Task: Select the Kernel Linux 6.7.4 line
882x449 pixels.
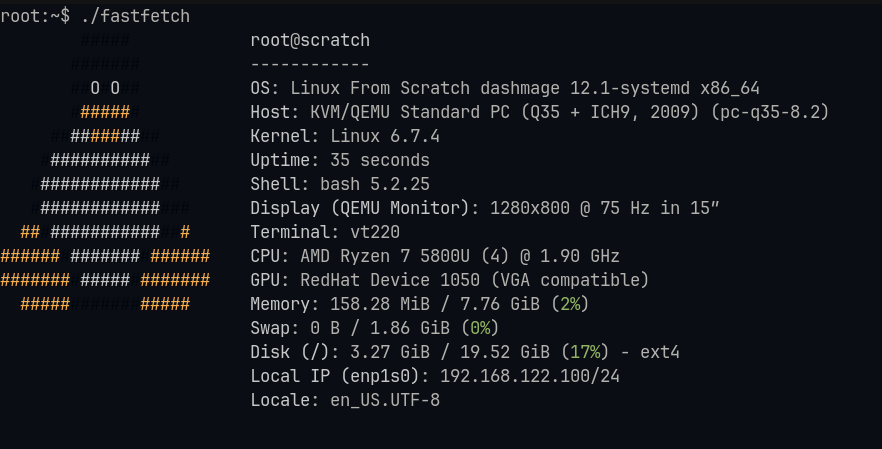Action: pos(345,136)
